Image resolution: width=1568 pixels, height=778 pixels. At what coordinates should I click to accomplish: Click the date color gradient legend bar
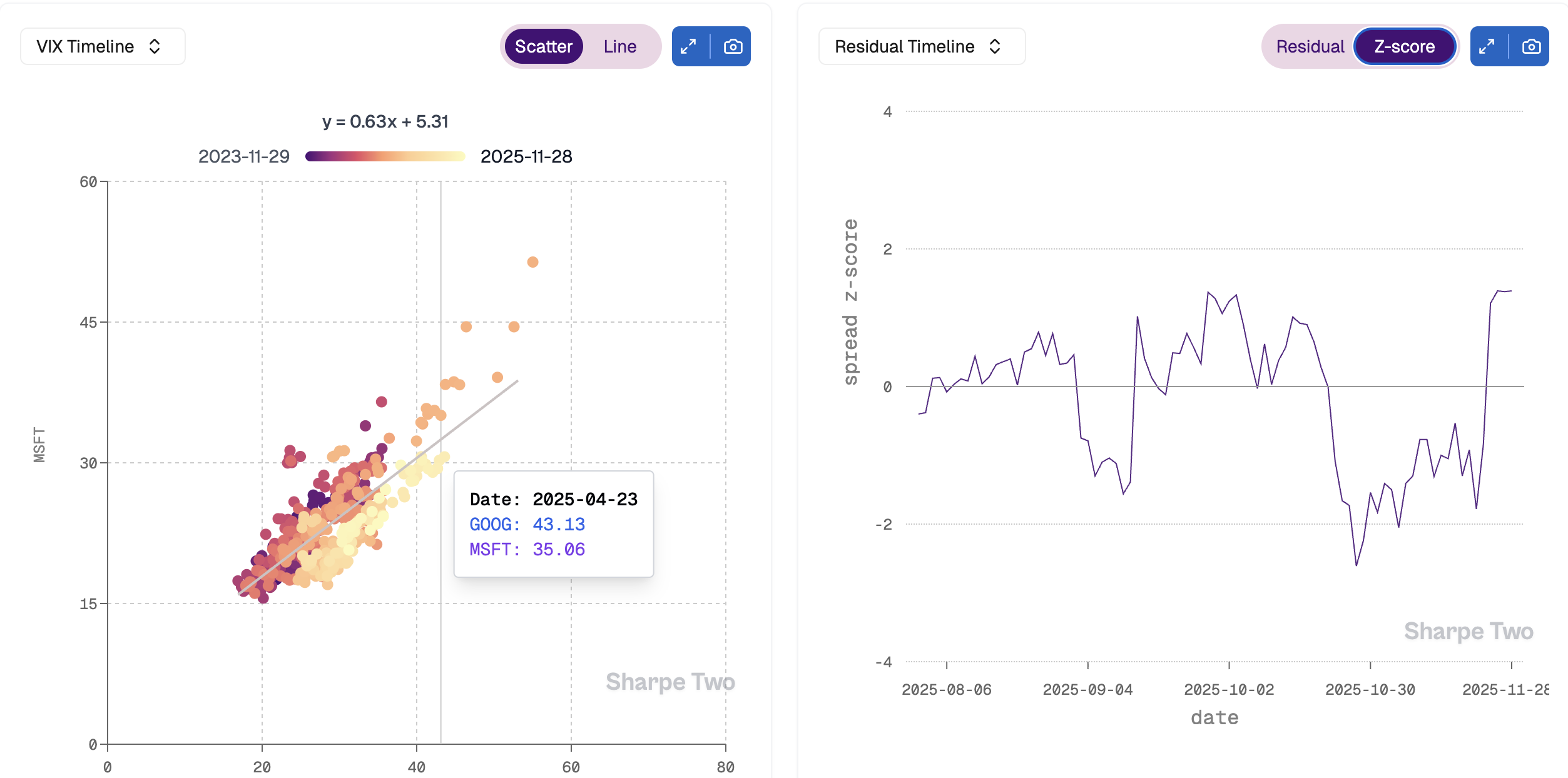(385, 156)
